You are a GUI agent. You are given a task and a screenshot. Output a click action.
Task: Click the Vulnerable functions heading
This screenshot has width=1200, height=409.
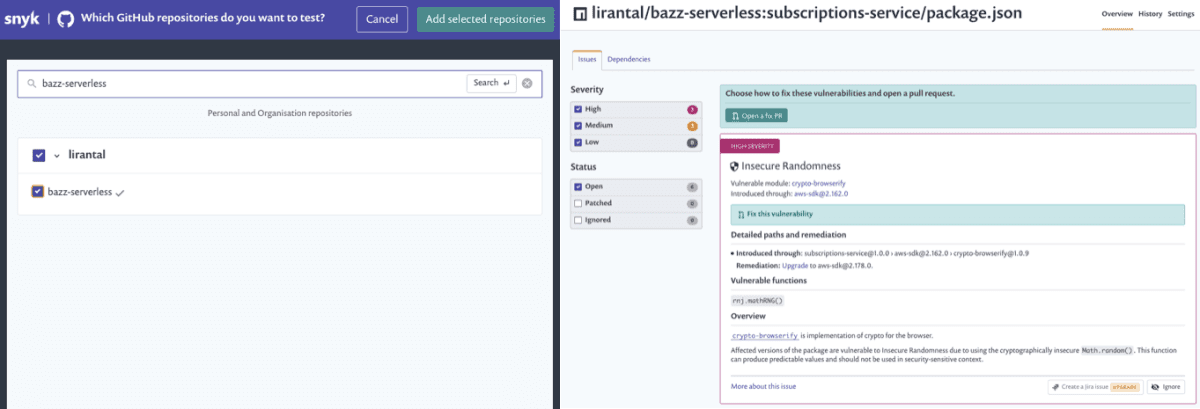click(x=769, y=282)
